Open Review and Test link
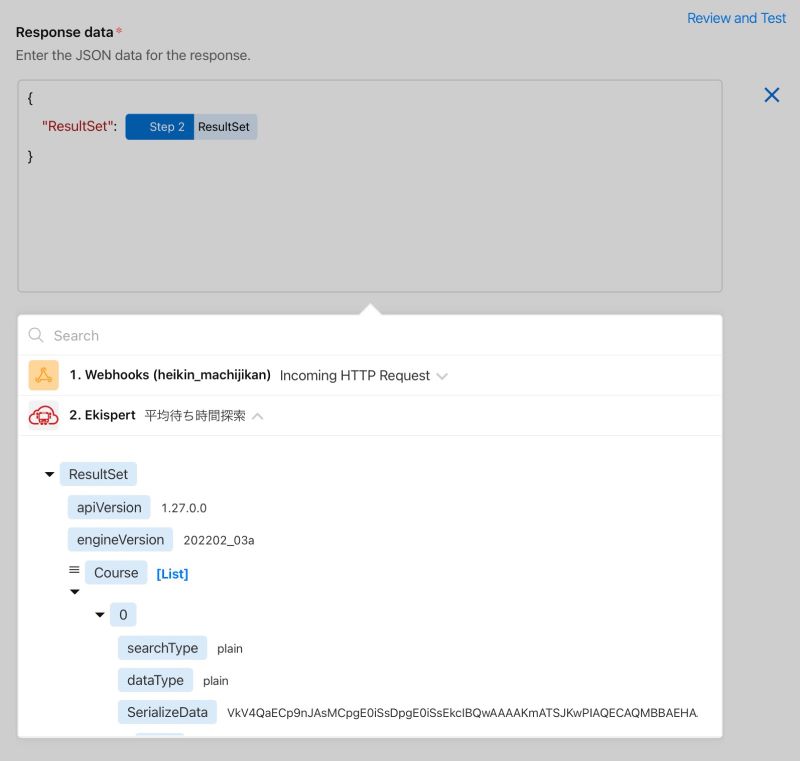 736,18
